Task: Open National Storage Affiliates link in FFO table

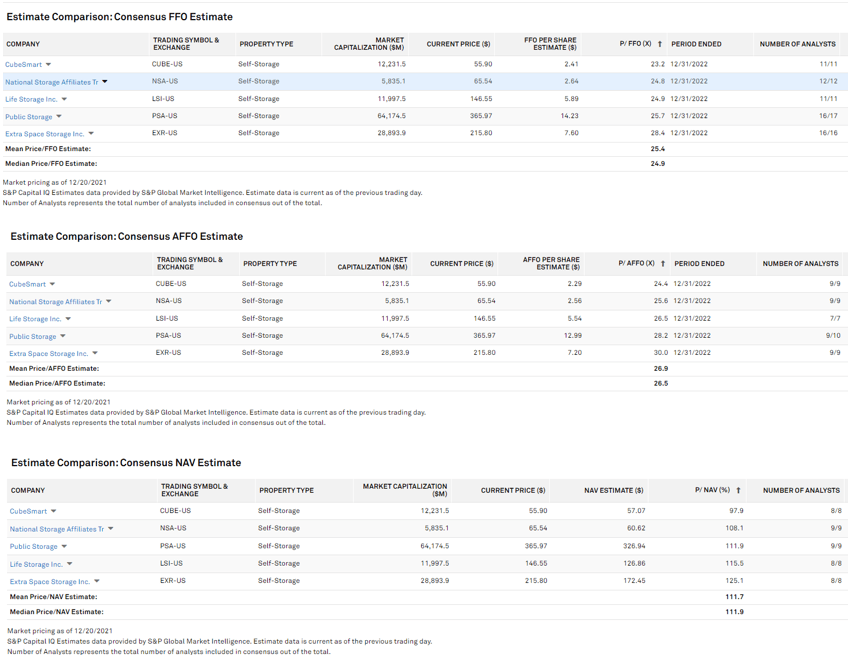Action: 52,82
